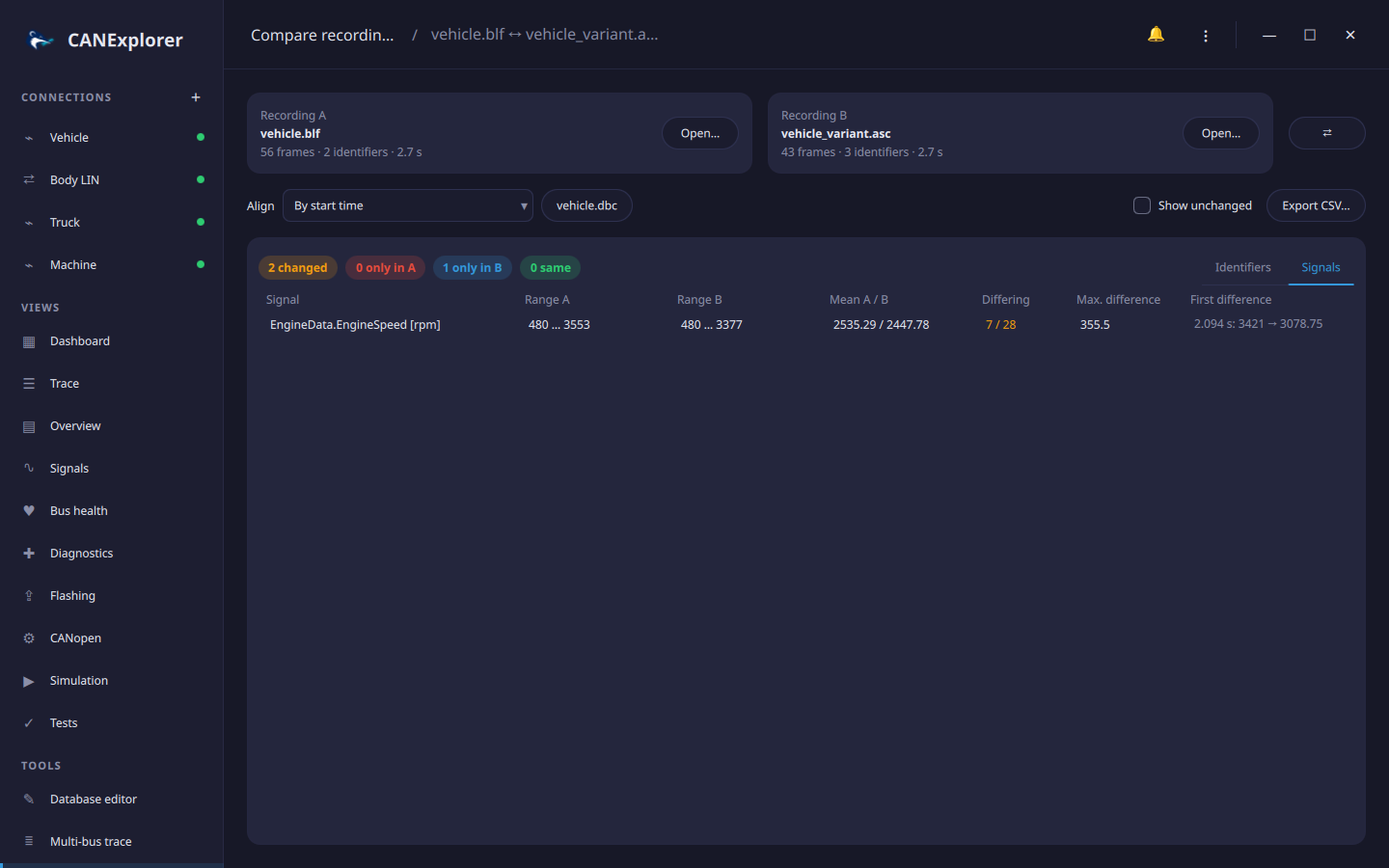Viewport: 1389px width, 868px height.
Task: Click the First difference value 2.094 s
Action: tap(1258, 324)
